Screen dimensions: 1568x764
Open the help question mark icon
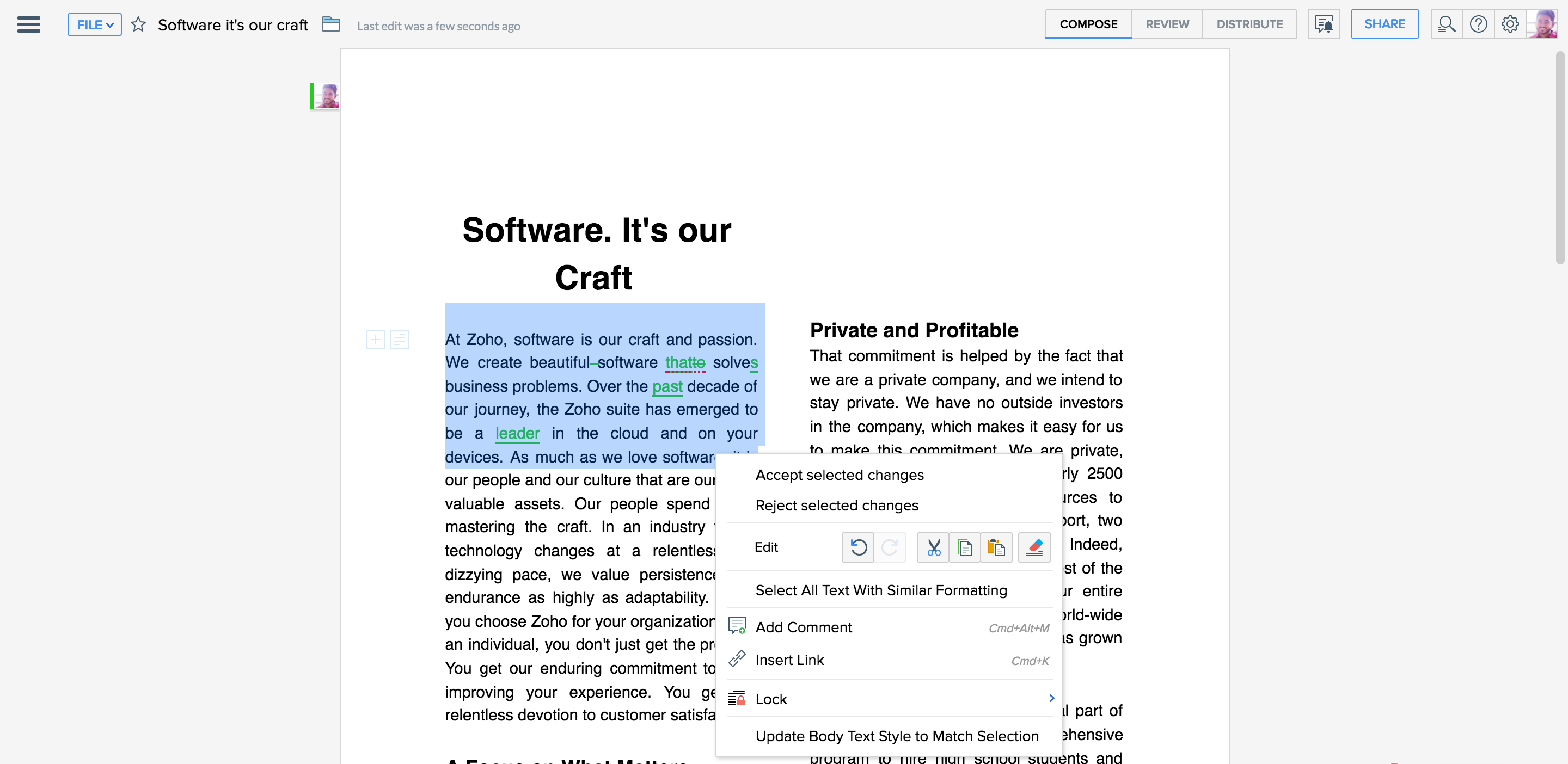(x=1479, y=24)
